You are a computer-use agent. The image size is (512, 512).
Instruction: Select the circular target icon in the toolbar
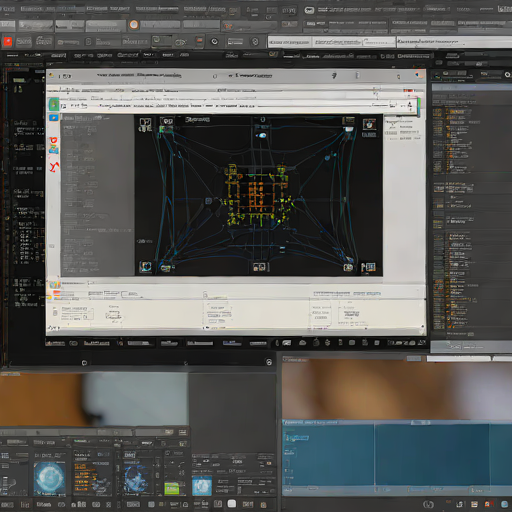click(x=214, y=42)
